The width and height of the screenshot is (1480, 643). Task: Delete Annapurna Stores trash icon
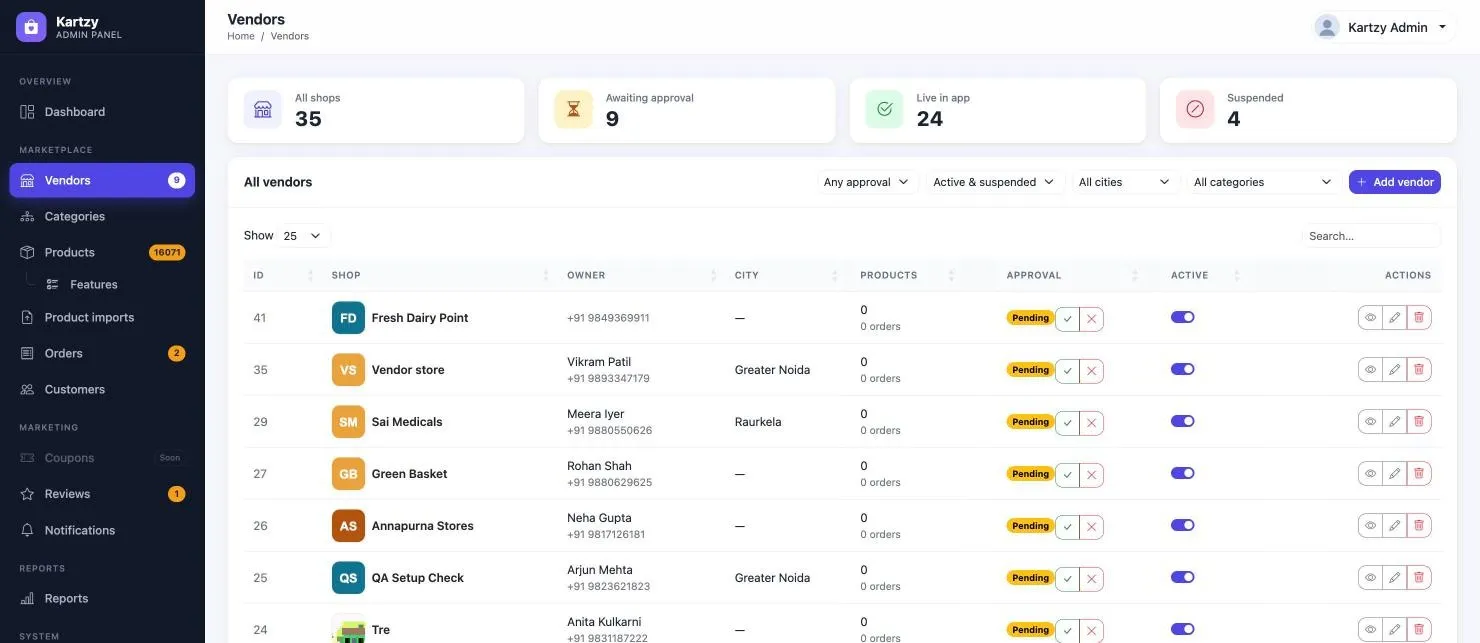(x=1418, y=526)
